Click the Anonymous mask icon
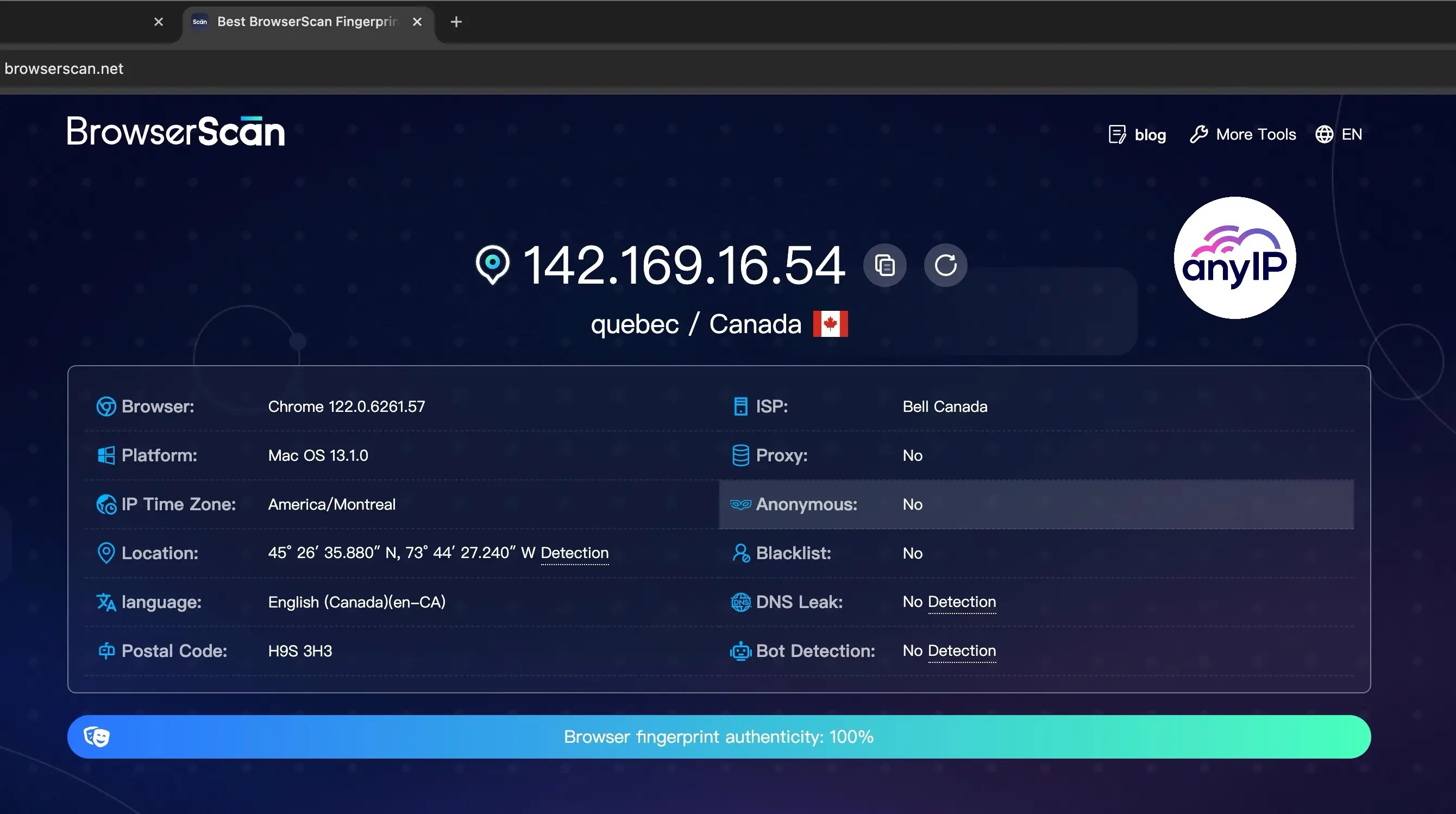 (740, 504)
